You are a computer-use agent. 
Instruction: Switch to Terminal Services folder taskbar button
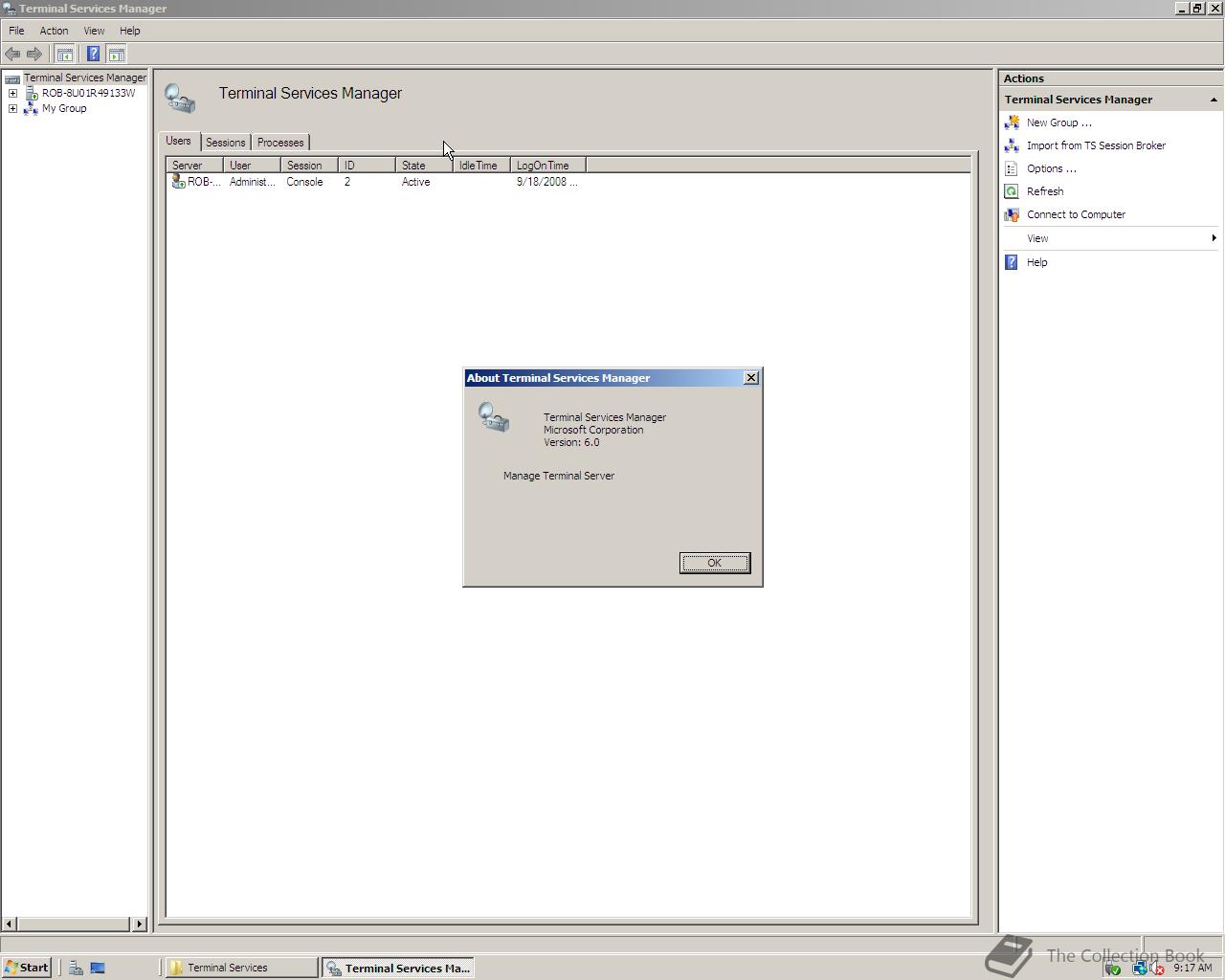[x=241, y=968]
